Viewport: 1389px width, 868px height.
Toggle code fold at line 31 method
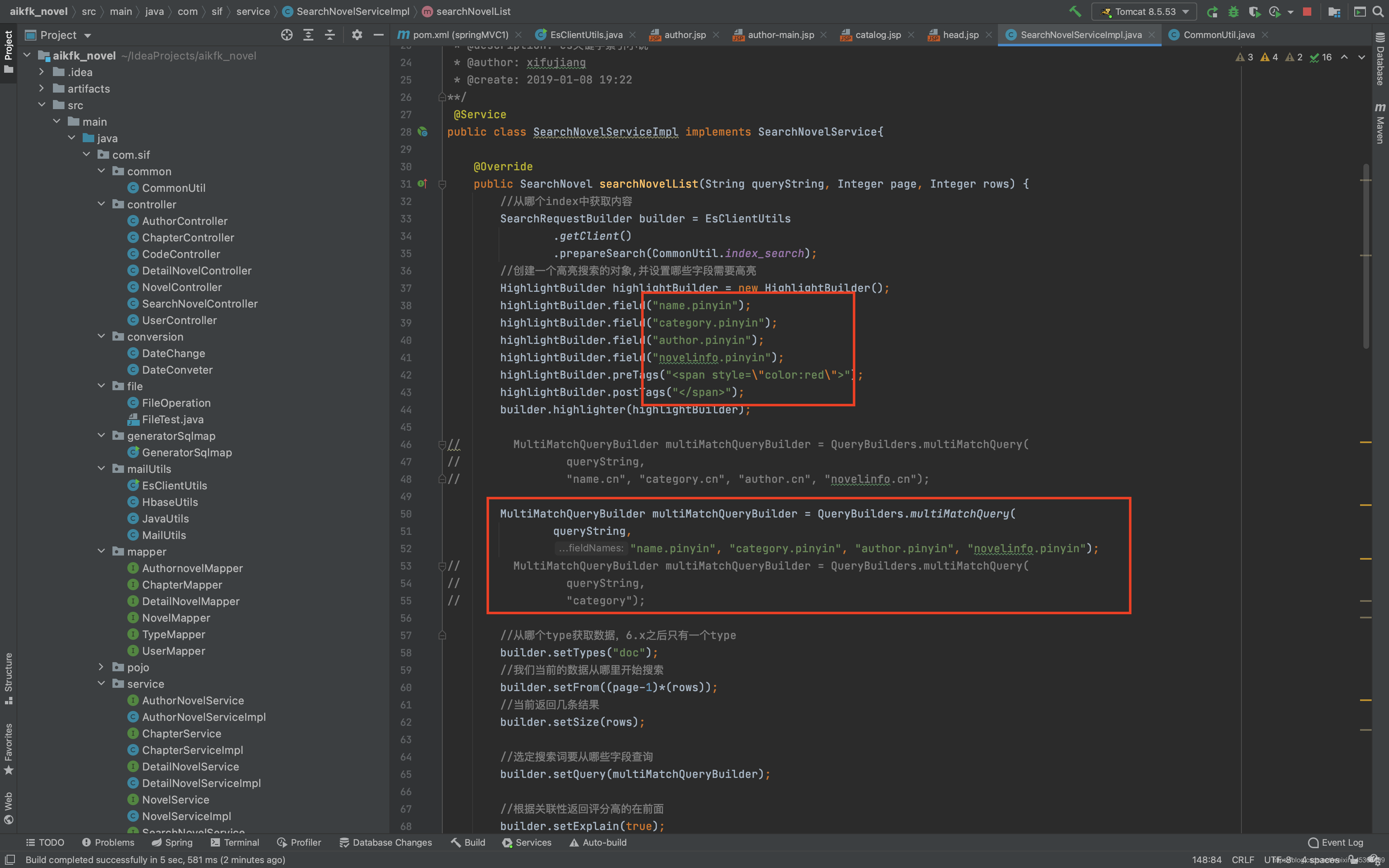(442, 184)
